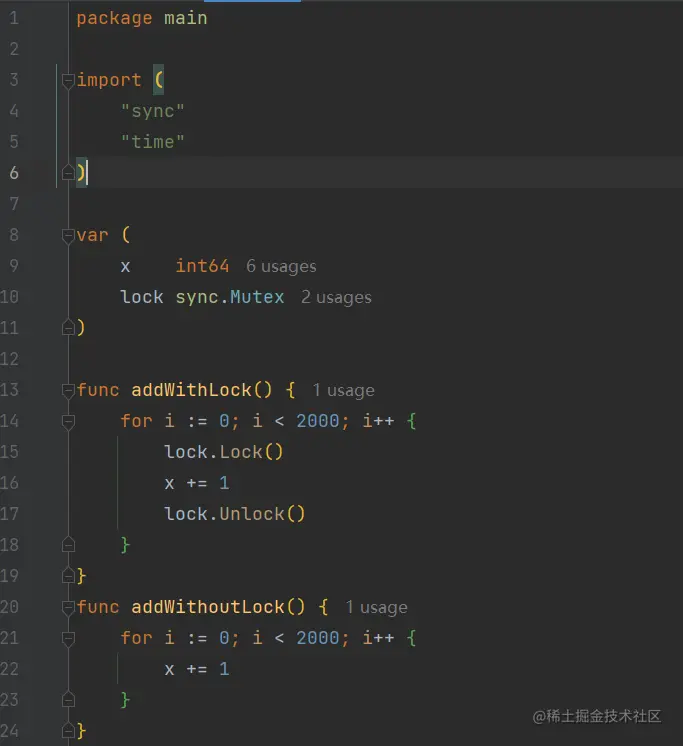
Task: Collapse the import block fold marker
Action: click(x=68, y=80)
